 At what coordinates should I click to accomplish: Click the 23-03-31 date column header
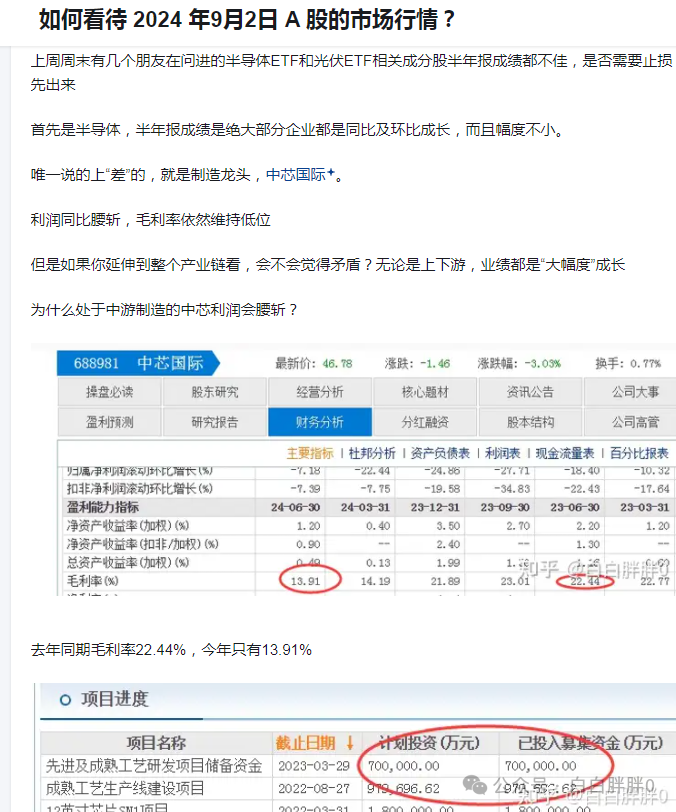click(x=645, y=507)
